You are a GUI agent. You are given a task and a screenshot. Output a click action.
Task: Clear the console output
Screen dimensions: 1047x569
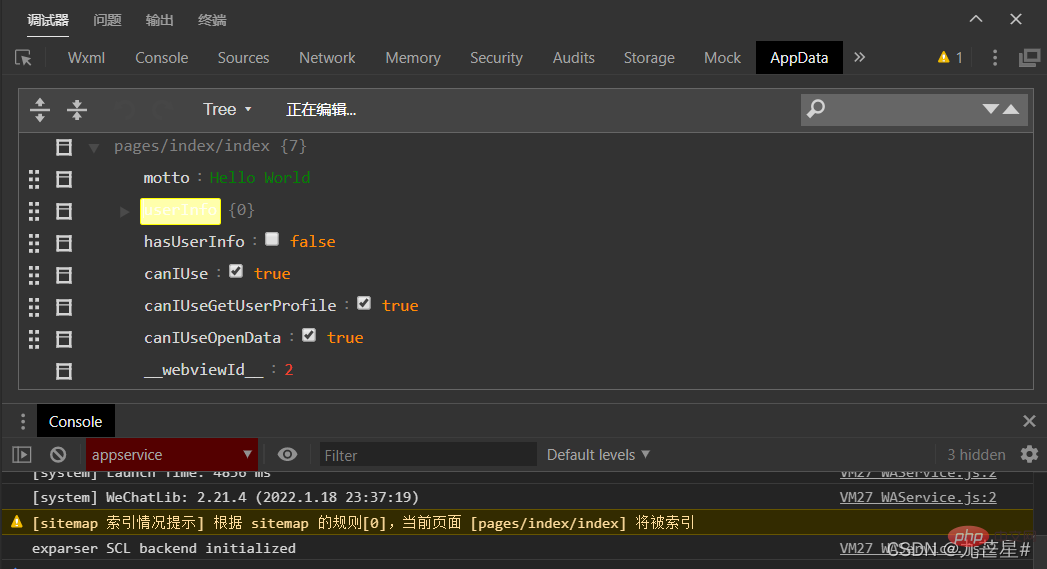(x=58, y=455)
